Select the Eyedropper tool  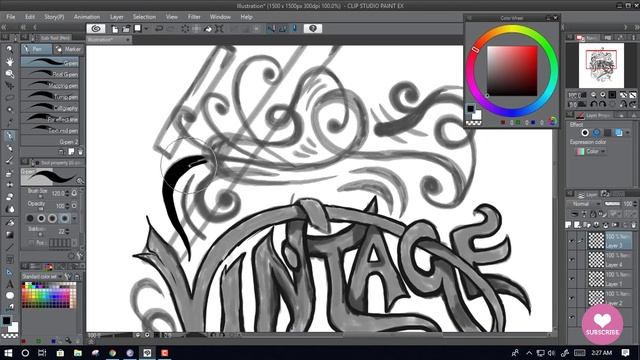pos(9,122)
